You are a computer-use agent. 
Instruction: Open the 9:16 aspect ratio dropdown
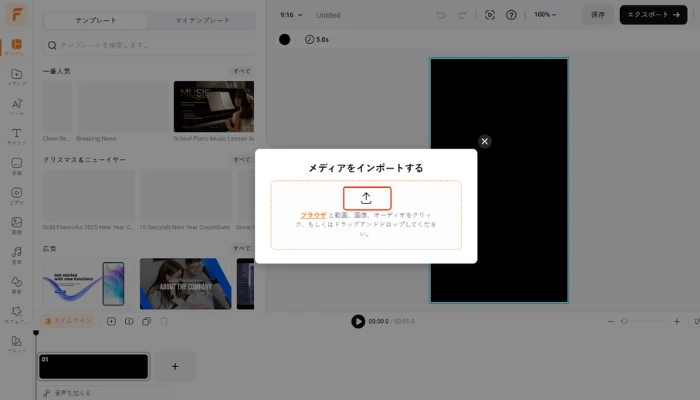[x=291, y=15]
